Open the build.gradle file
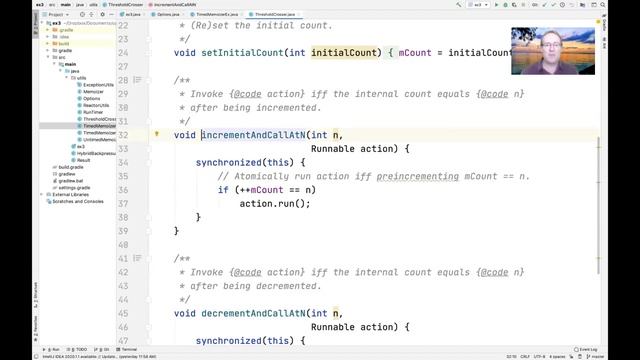640x360 pixels. click(x=68, y=167)
